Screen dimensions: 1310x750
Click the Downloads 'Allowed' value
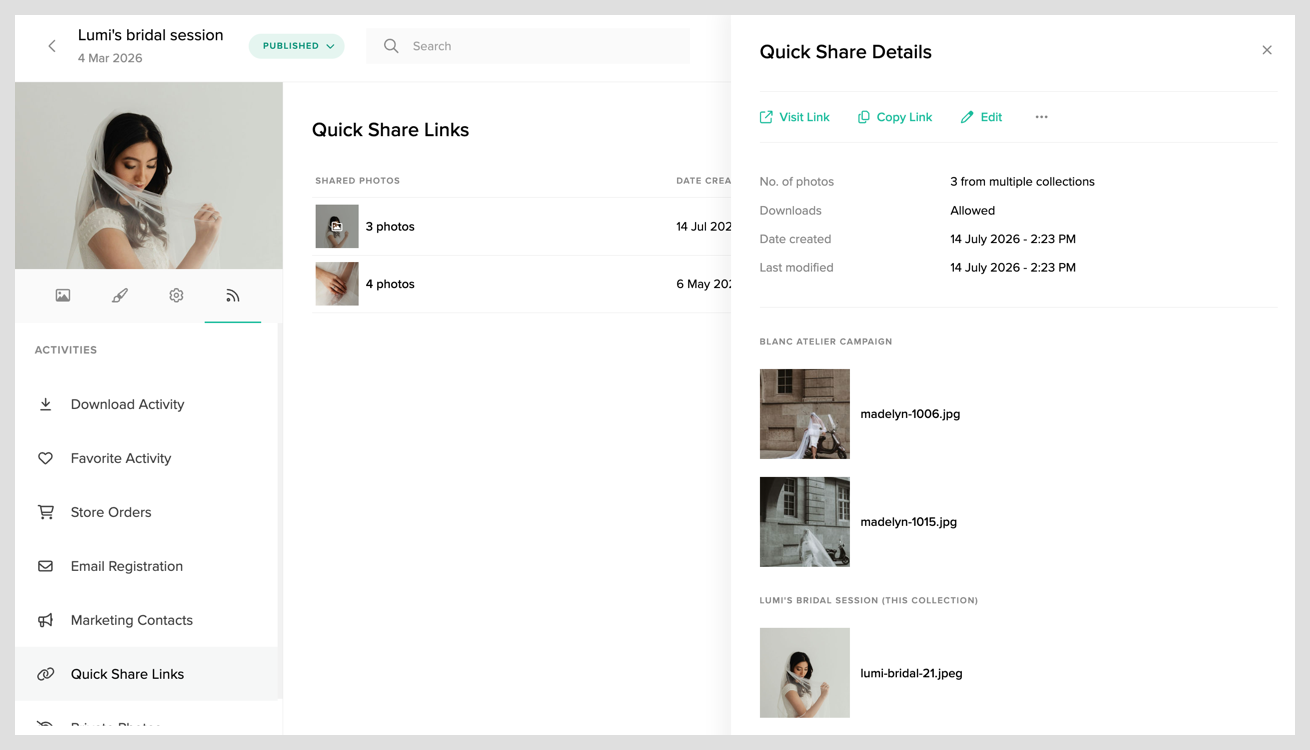pyautogui.click(x=973, y=211)
